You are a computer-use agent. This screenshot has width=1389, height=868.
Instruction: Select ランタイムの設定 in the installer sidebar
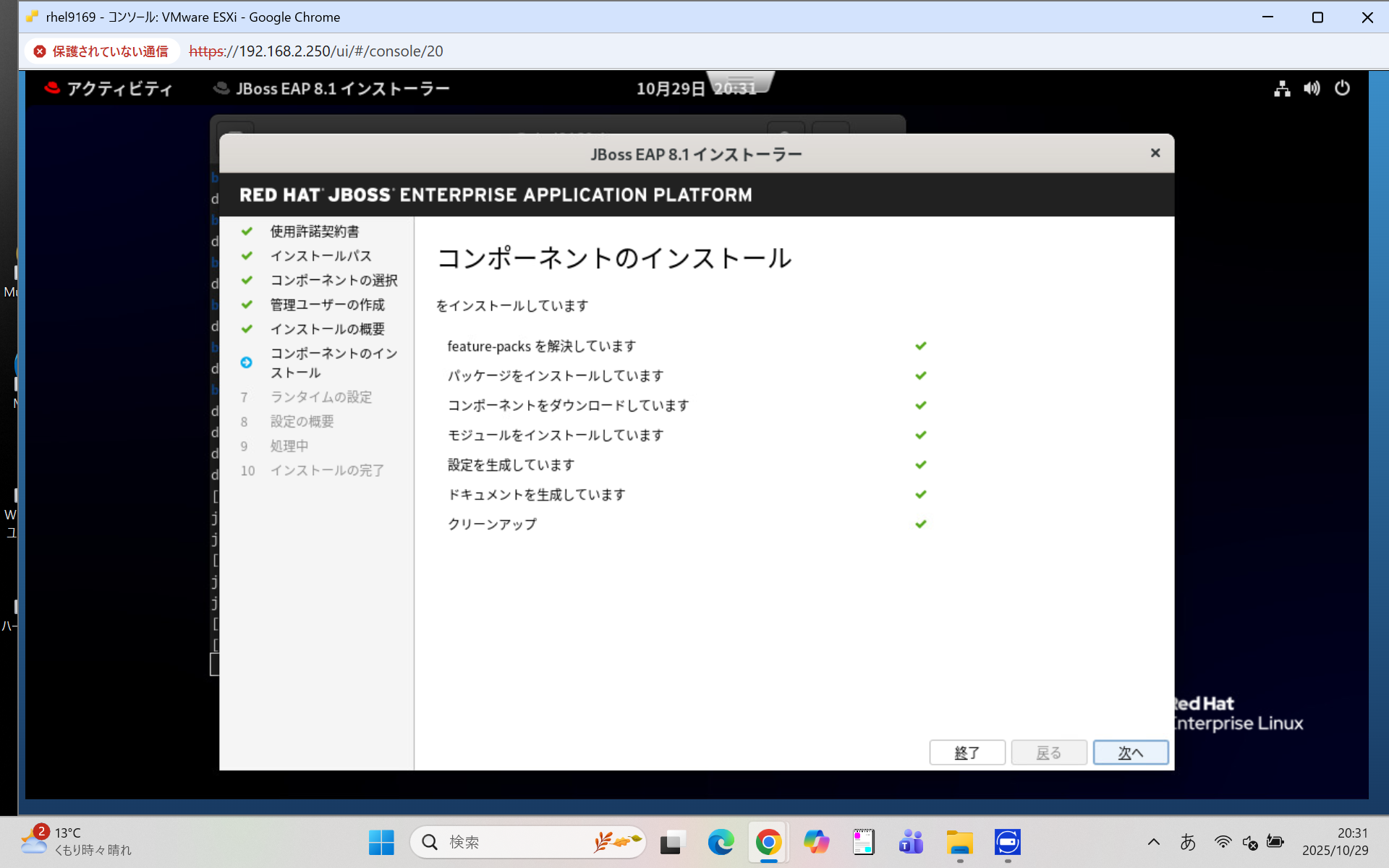coord(321,396)
